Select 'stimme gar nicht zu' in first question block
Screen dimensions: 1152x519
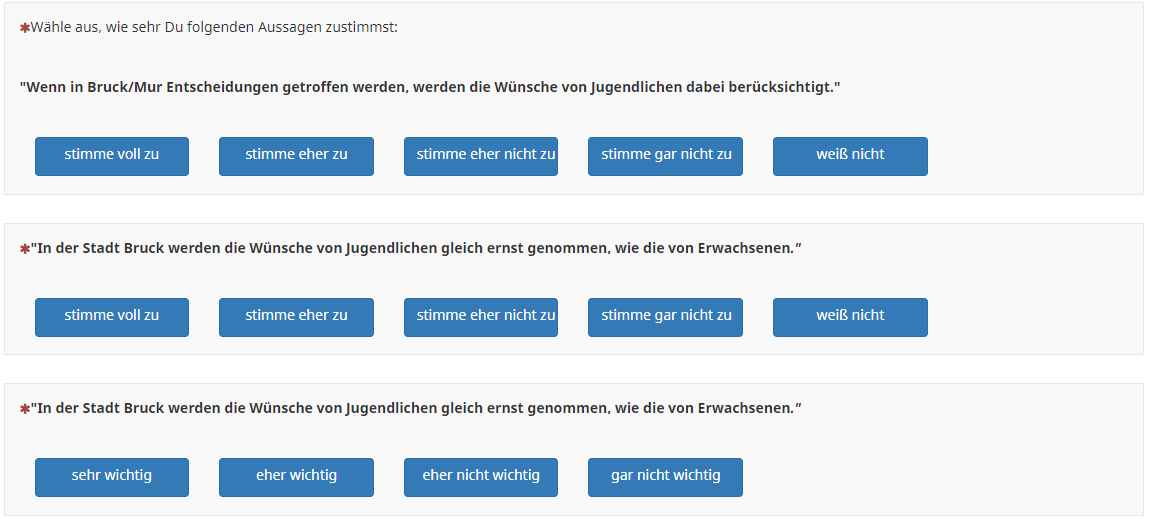click(665, 156)
